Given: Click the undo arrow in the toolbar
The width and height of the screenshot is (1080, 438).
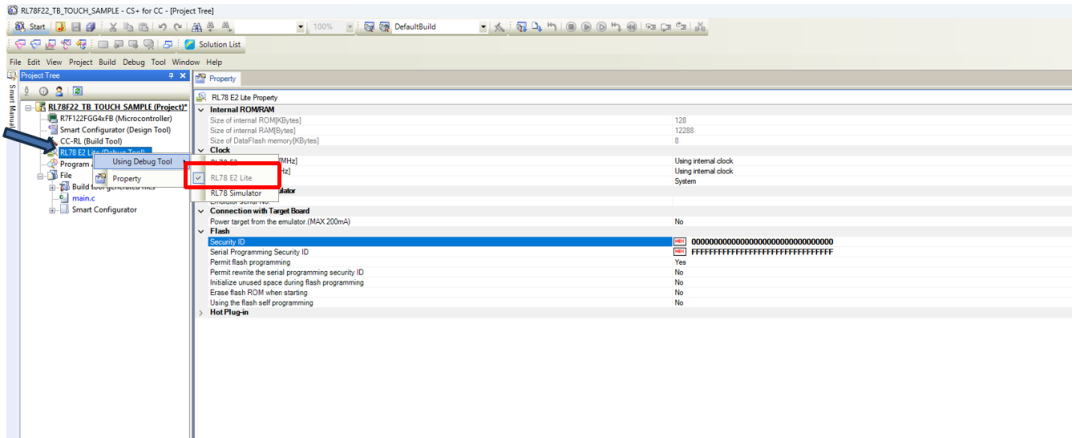Looking at the screenshot, I should coord(162,27).
